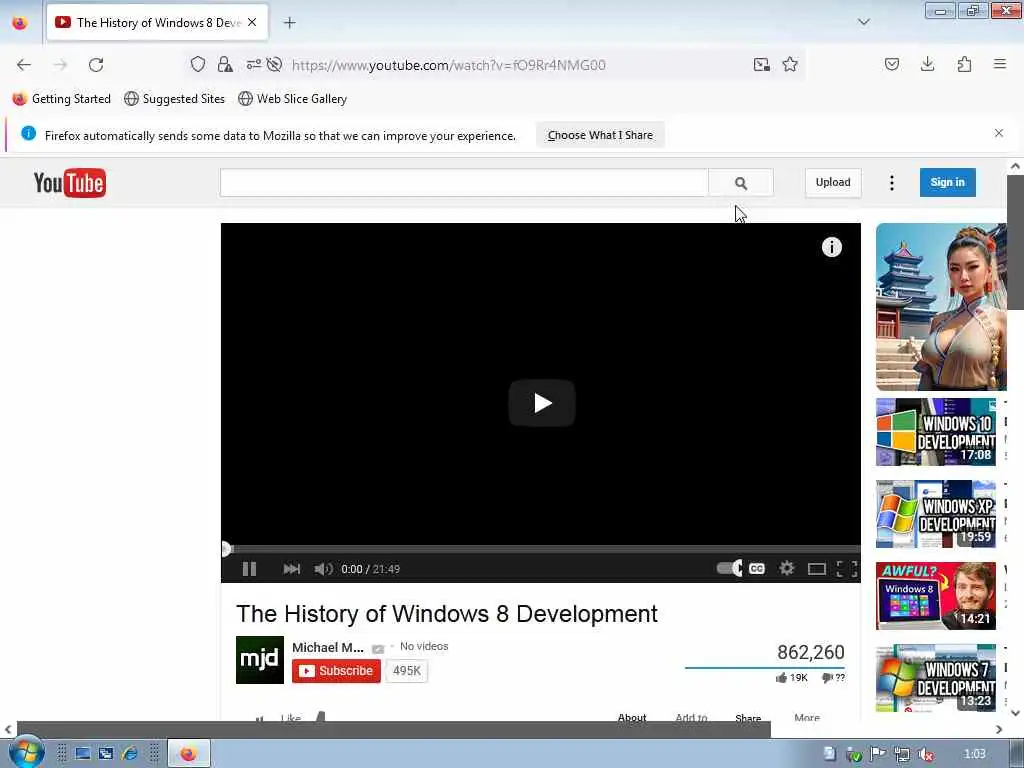This screenshot has width=1024, height=768.
Task: Open the Windows XP Development video thumbnail
Action: point(936,514)
